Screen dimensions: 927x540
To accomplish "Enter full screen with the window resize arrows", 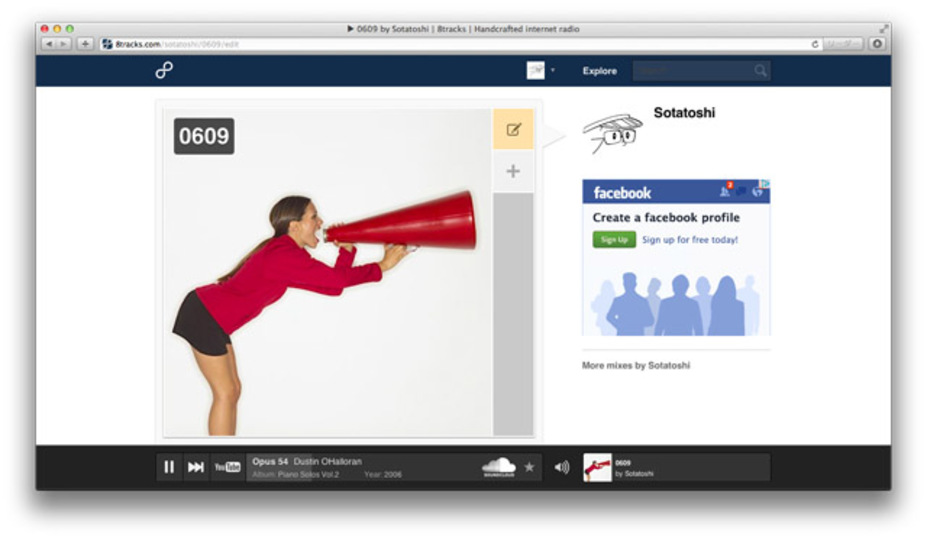I will point(883,28).
